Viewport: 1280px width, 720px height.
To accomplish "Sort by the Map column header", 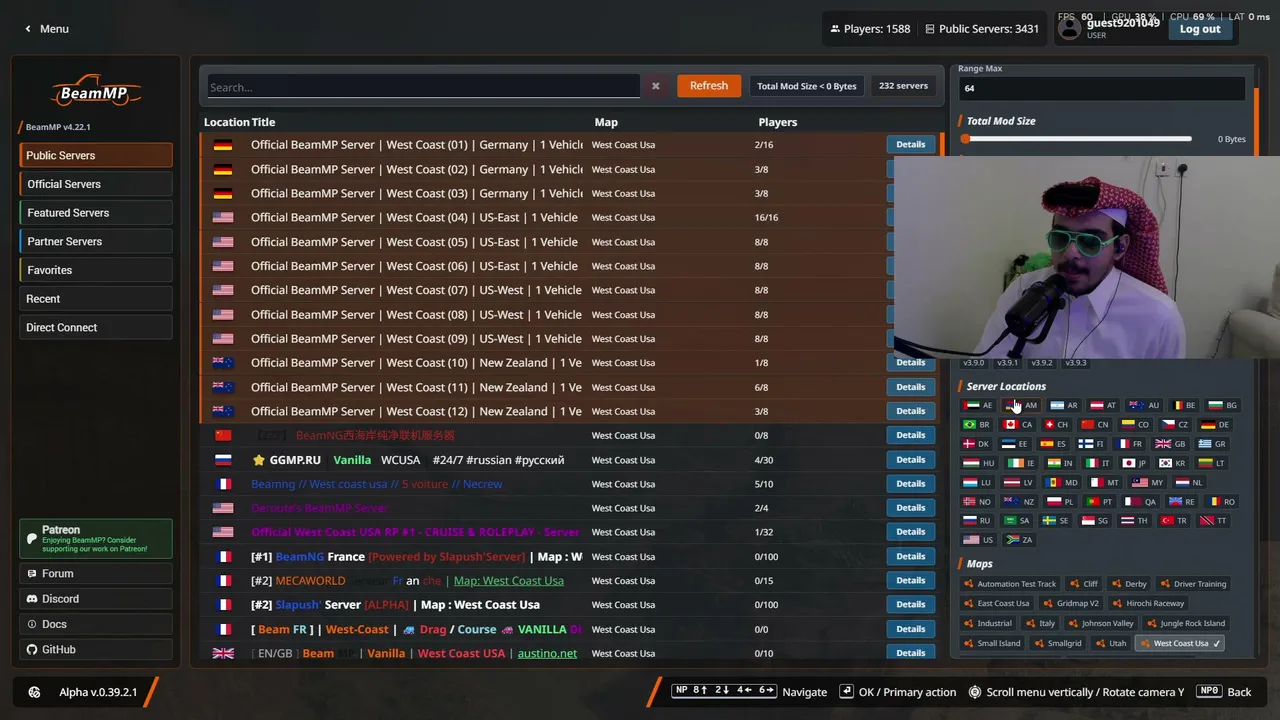I will click(606, 122).
